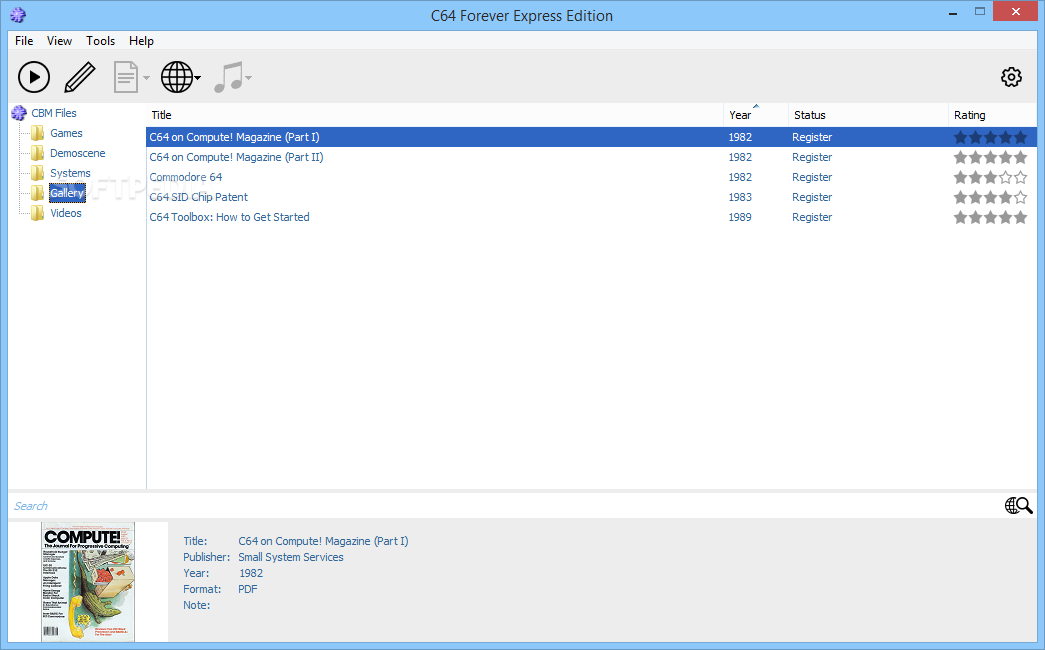The image size is (1045, 650).
Task: Click the pencil Edit icon
Action: [80, 77]
